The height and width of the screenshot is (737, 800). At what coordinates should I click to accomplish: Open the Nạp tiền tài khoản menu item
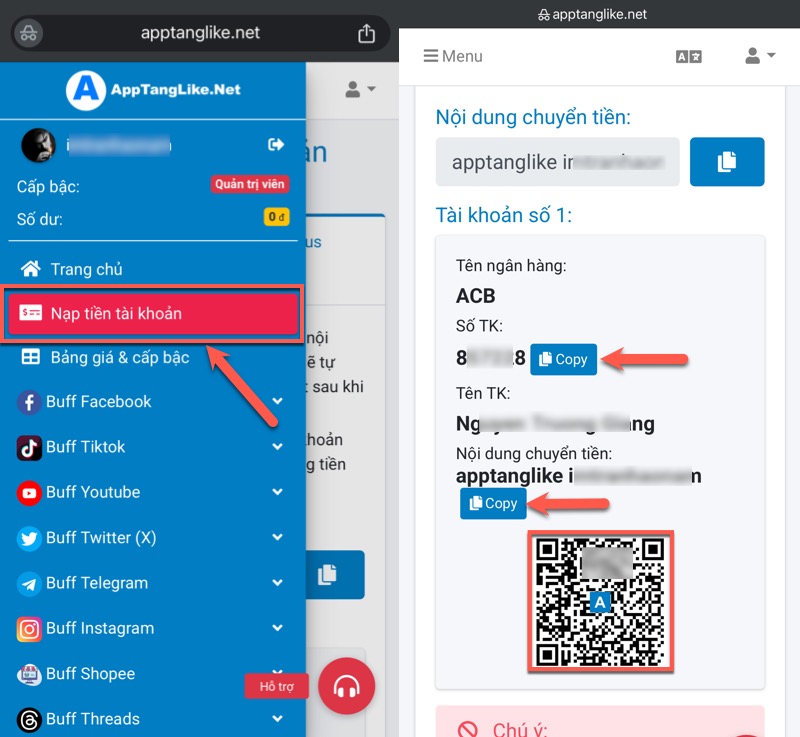tap(152, 314)
